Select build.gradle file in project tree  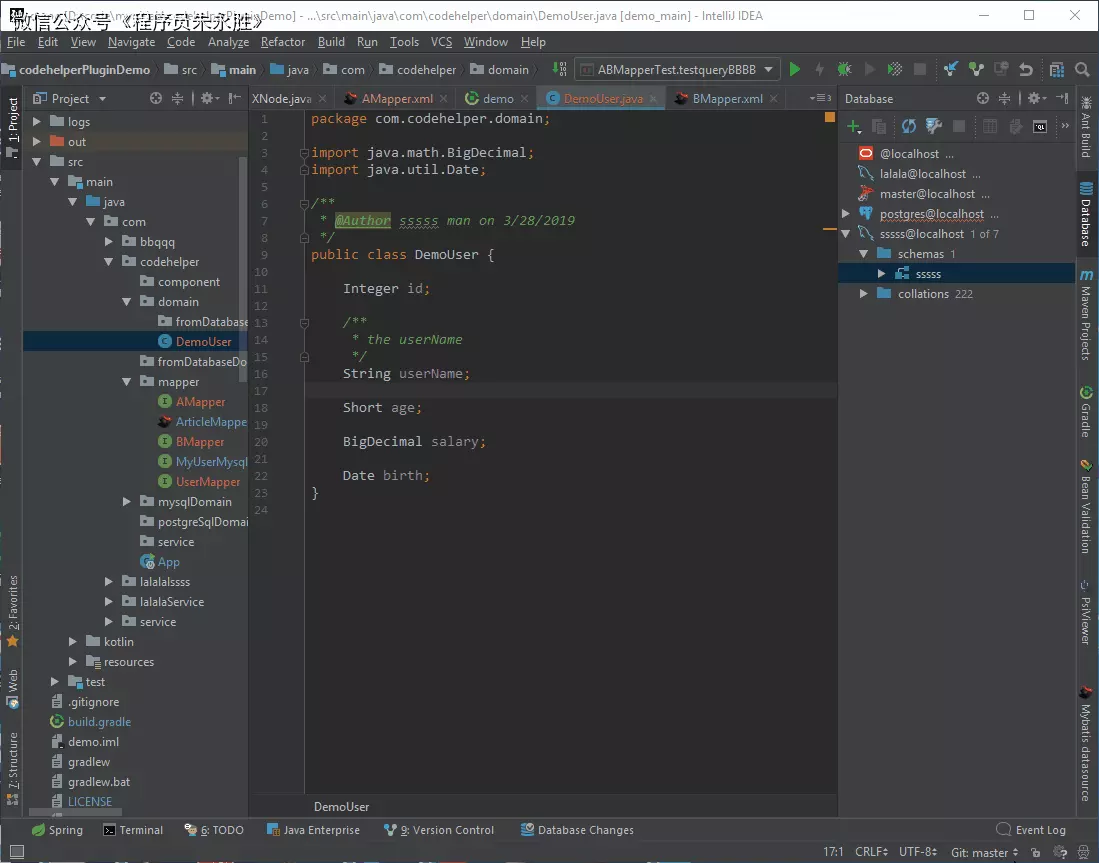(99, 722)
